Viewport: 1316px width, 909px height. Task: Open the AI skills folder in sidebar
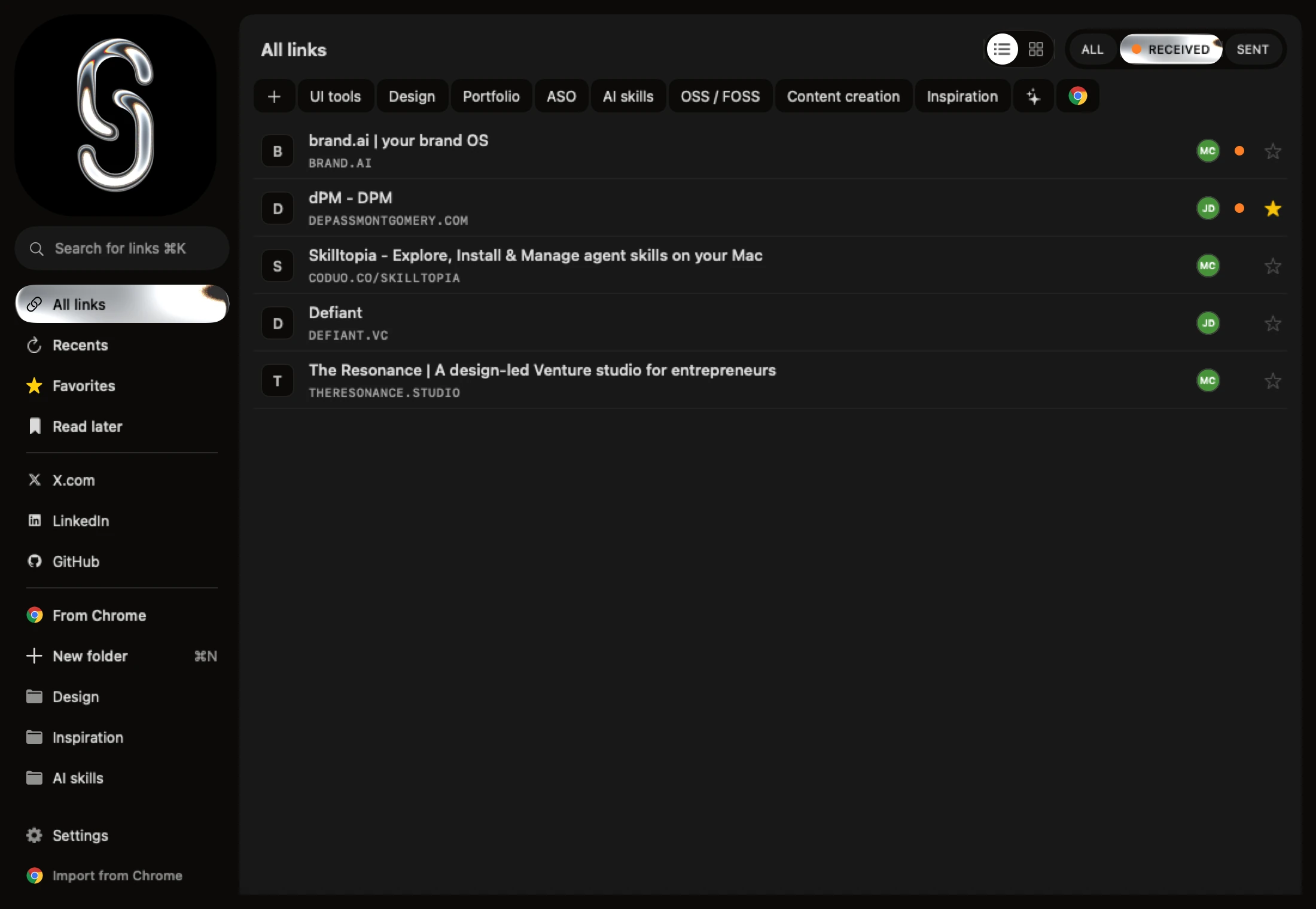(122, 778)
